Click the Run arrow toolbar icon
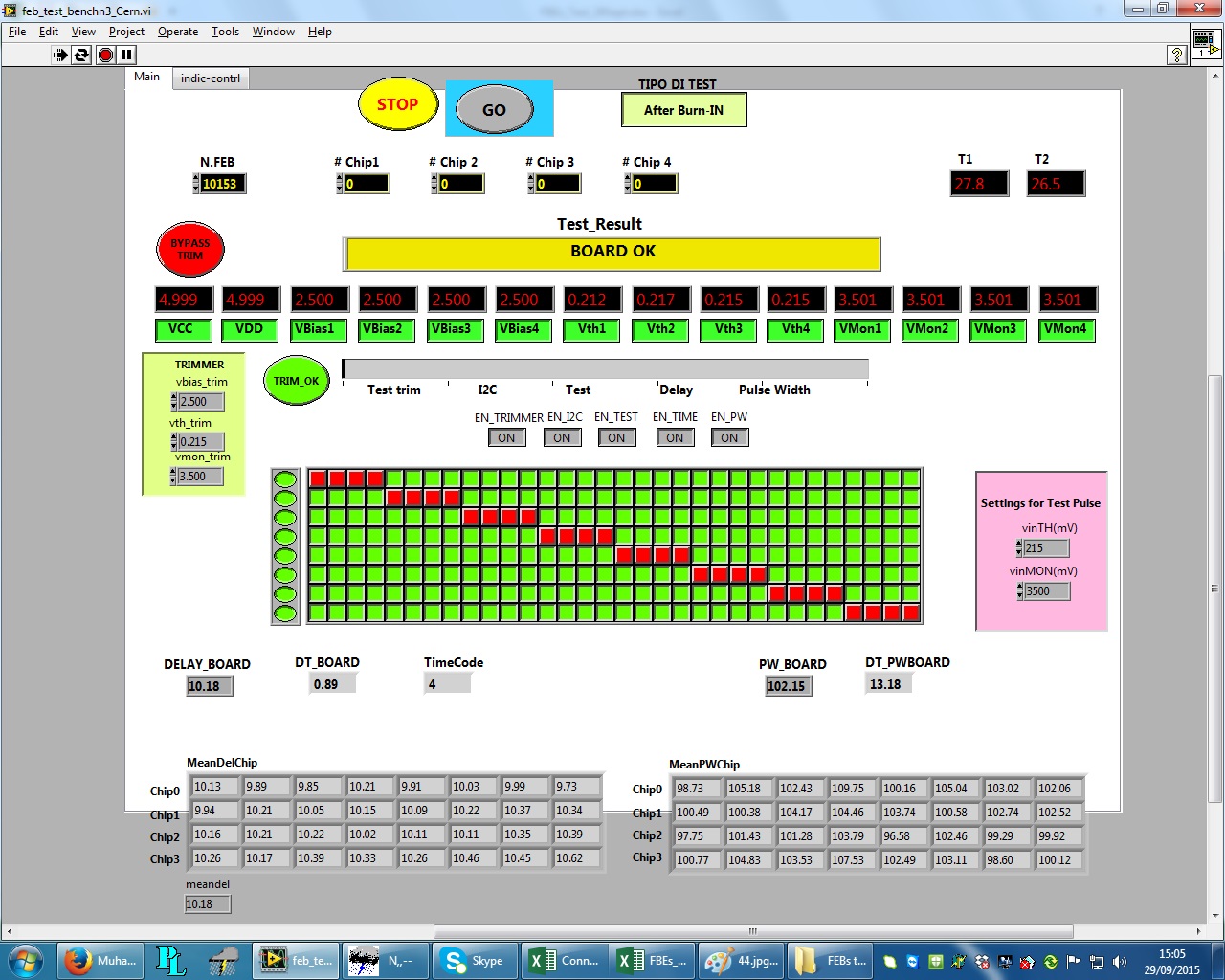1225x980 pixels. pos(60,55)
